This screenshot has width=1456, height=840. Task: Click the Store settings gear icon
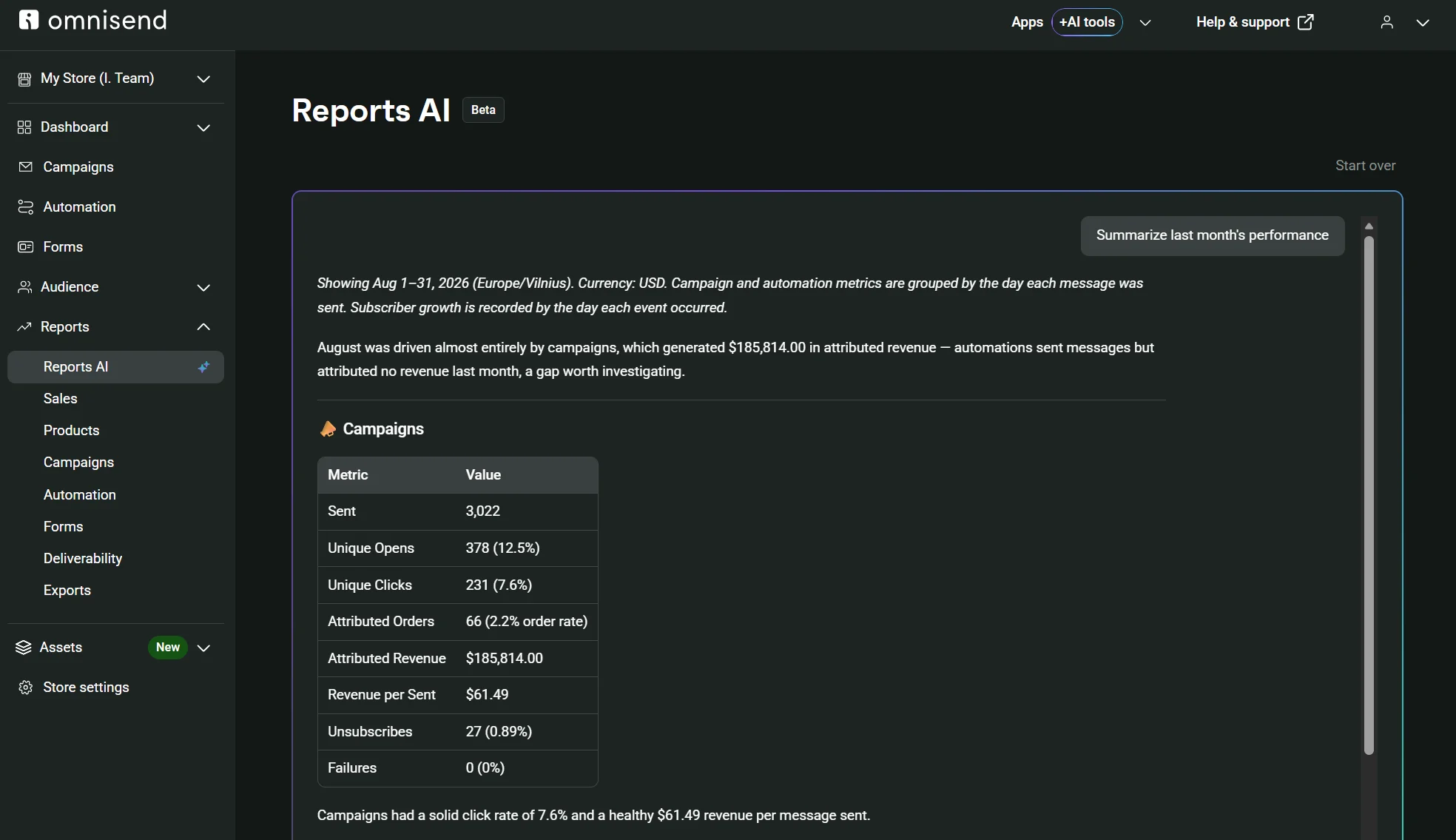coord(26,688)
